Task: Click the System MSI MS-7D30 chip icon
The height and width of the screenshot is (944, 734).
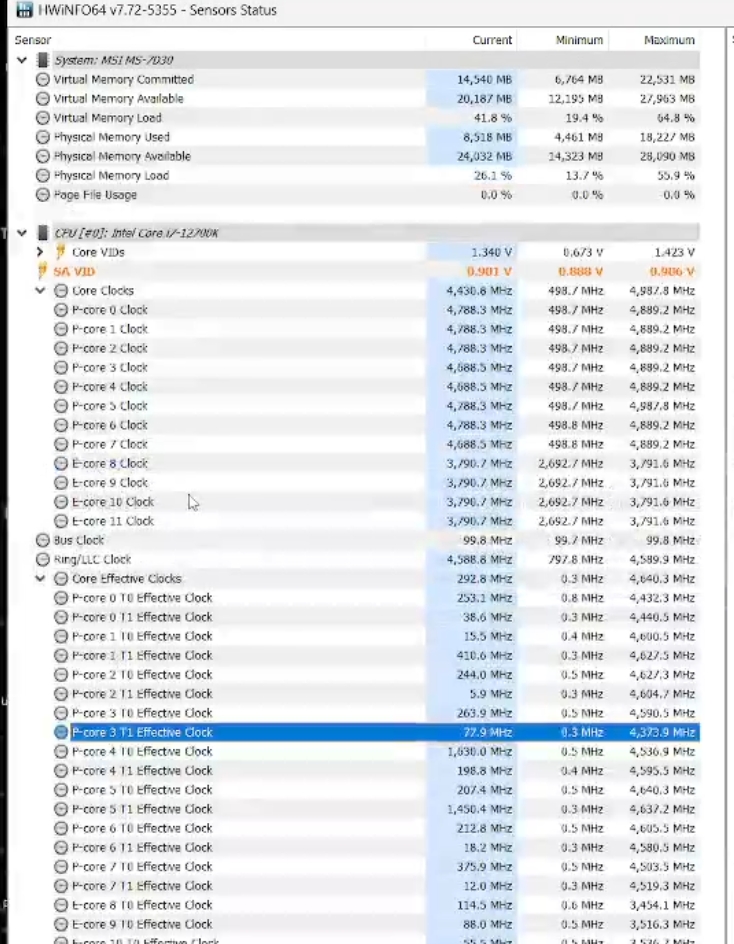Action: (43, 60)
